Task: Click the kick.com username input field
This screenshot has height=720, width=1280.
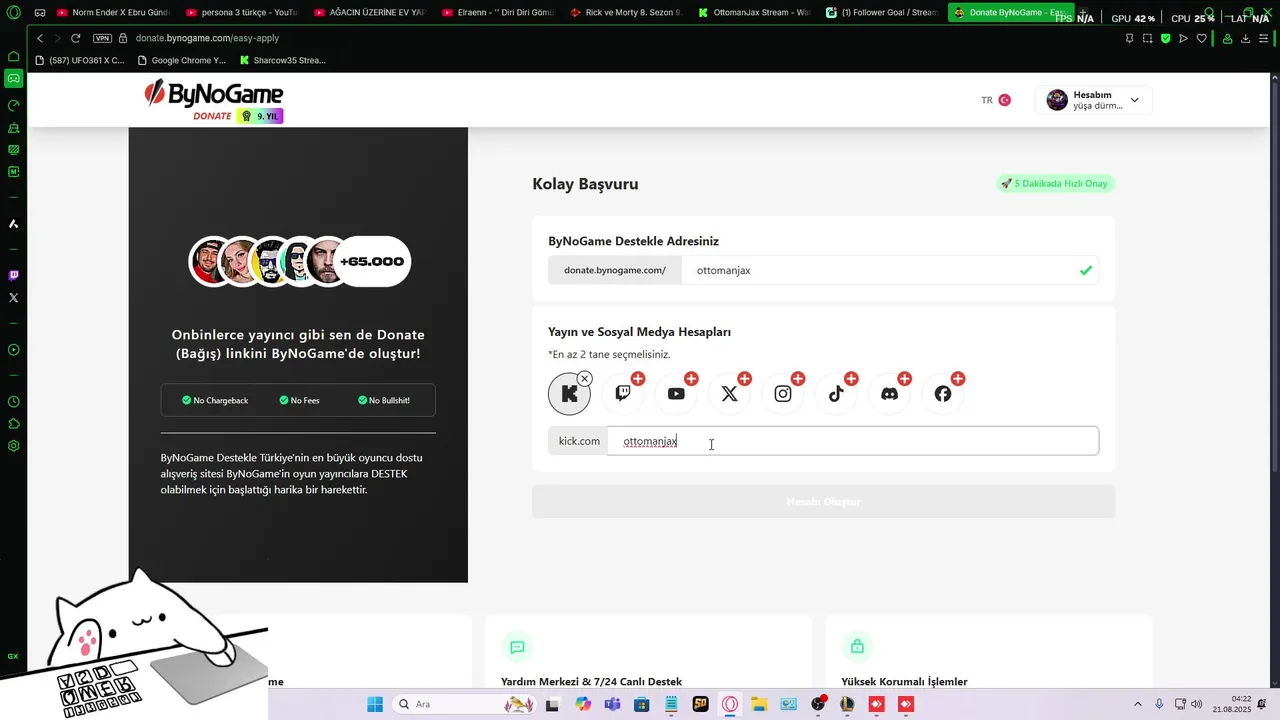Action: point(853,441)
